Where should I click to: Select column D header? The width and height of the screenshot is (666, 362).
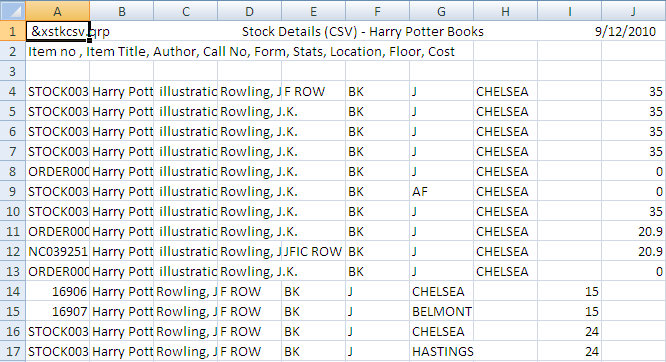click(249, 11)
